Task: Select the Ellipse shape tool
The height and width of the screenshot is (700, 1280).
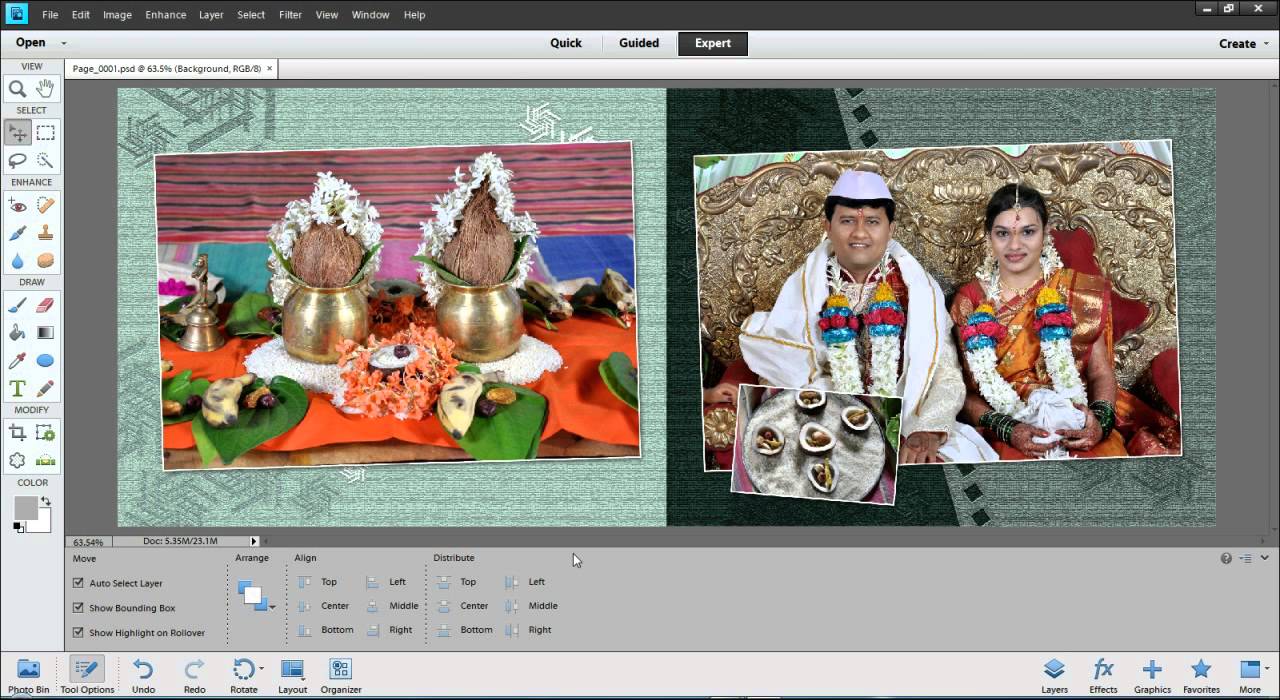Action: pyautogui.click(x=45, y=361)
